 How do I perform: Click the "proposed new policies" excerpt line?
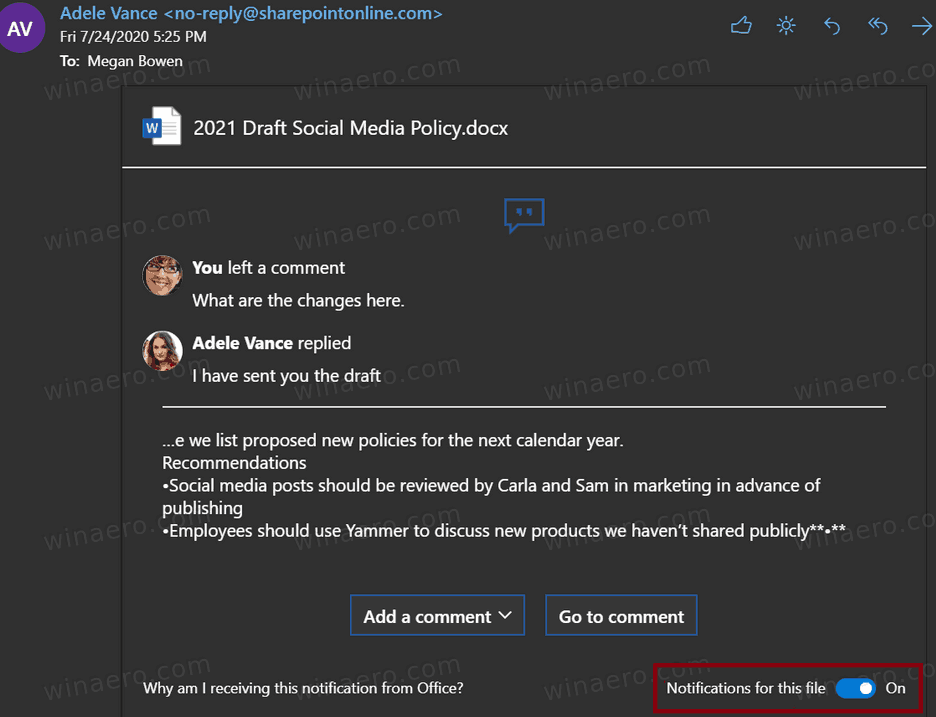pos(393,441)
